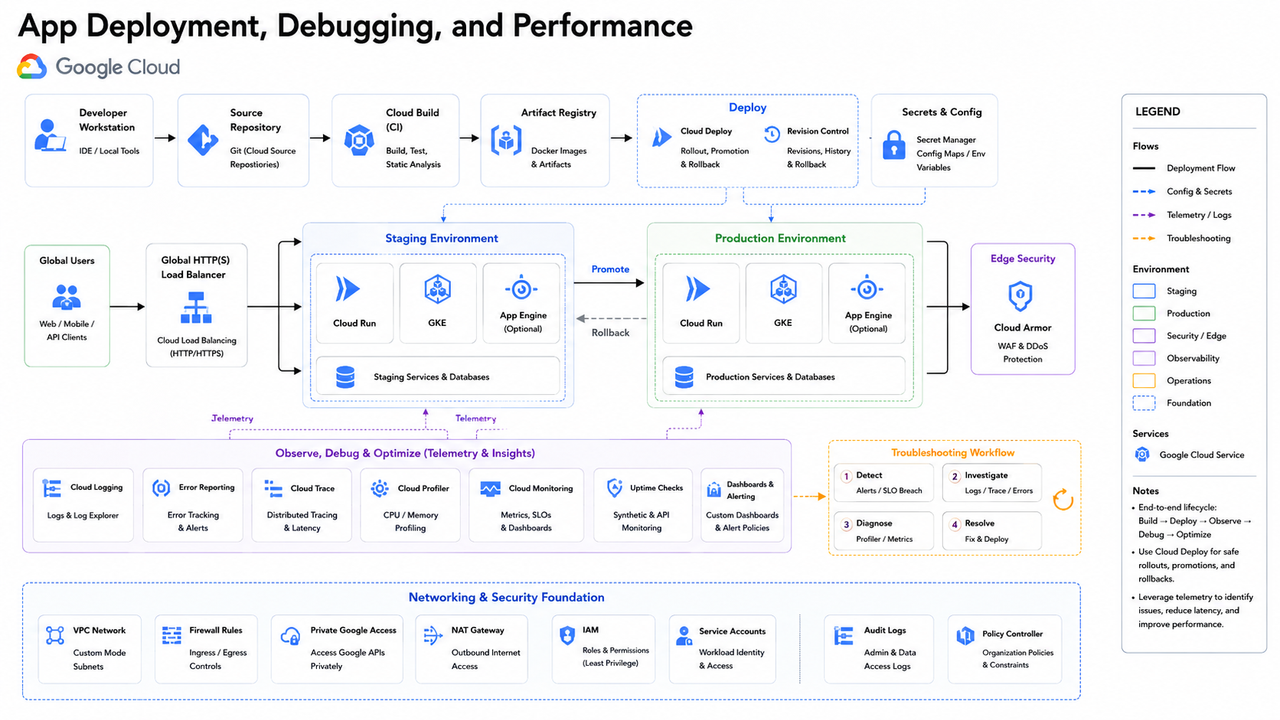
Task: Click the Staging GKE icon
Action: (x=438, y=290)
